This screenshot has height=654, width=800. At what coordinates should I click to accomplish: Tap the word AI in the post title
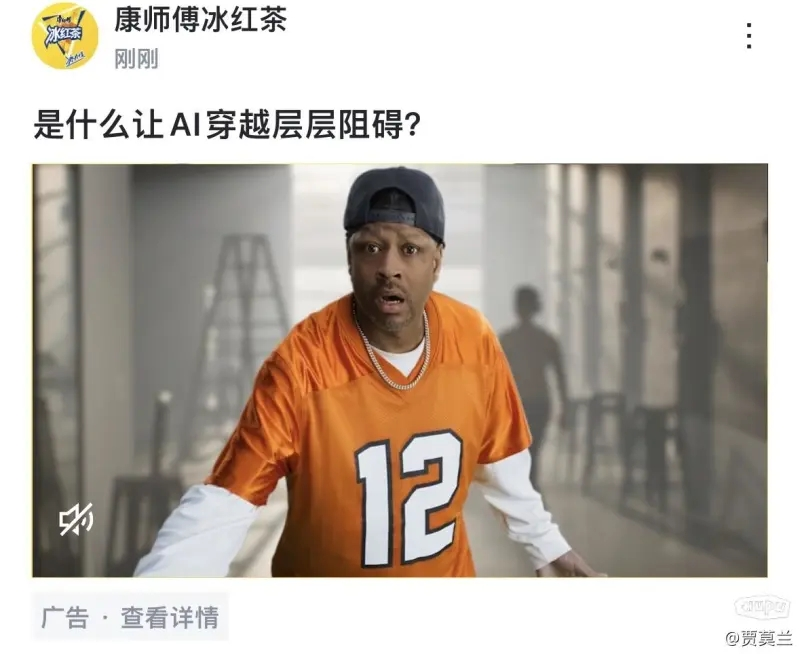click(184, 125)
